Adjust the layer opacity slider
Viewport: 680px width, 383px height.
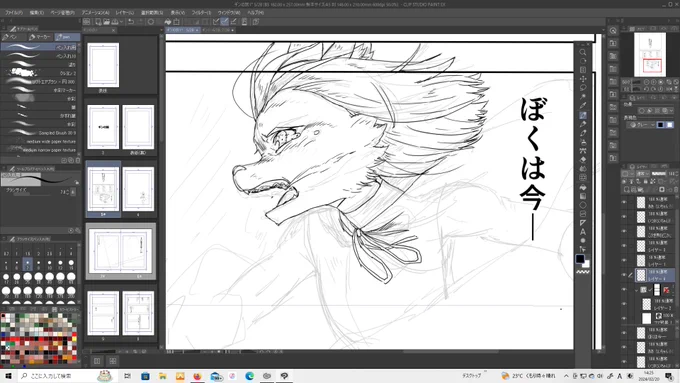[658, 173]
